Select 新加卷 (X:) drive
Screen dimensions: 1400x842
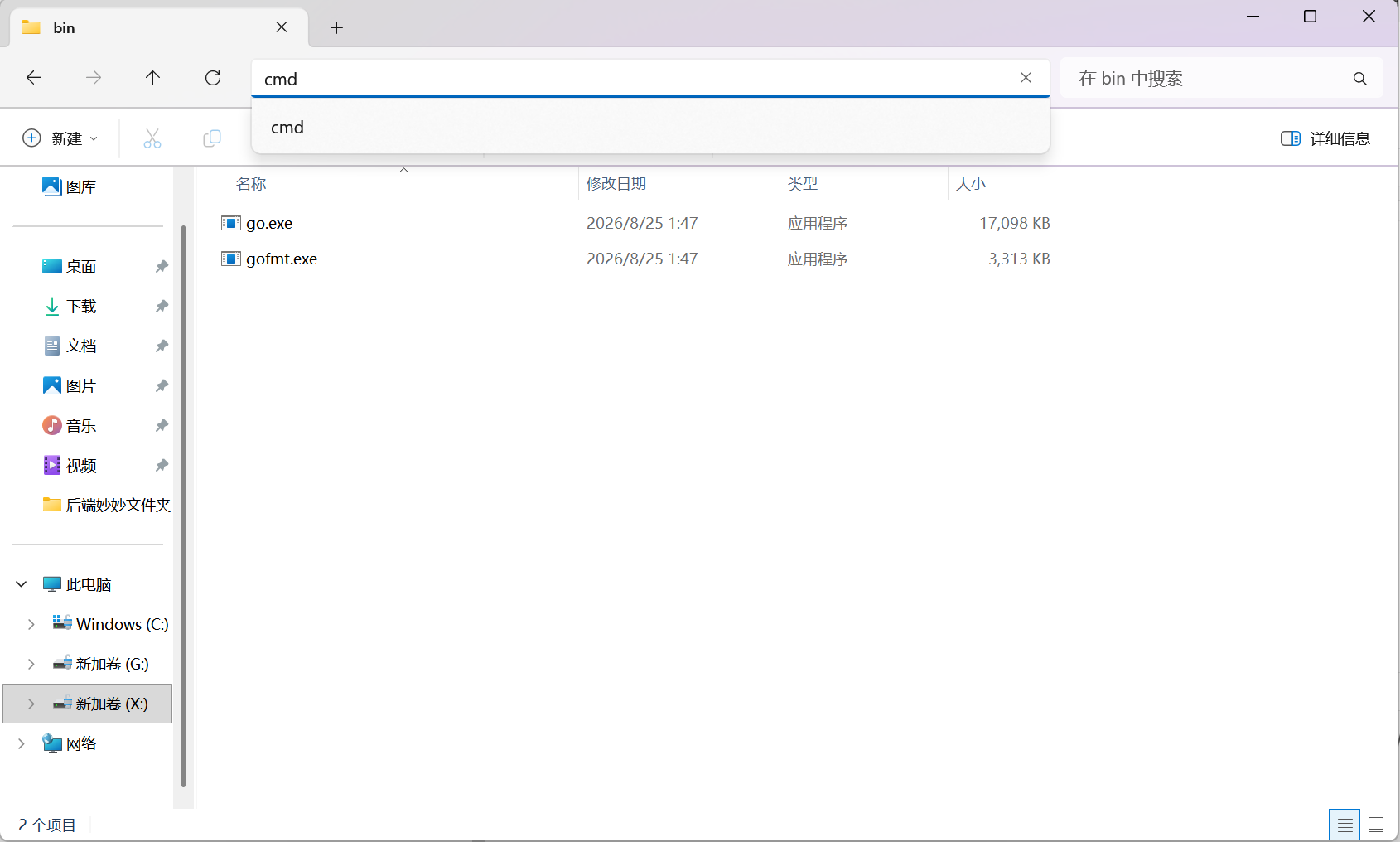100,704
